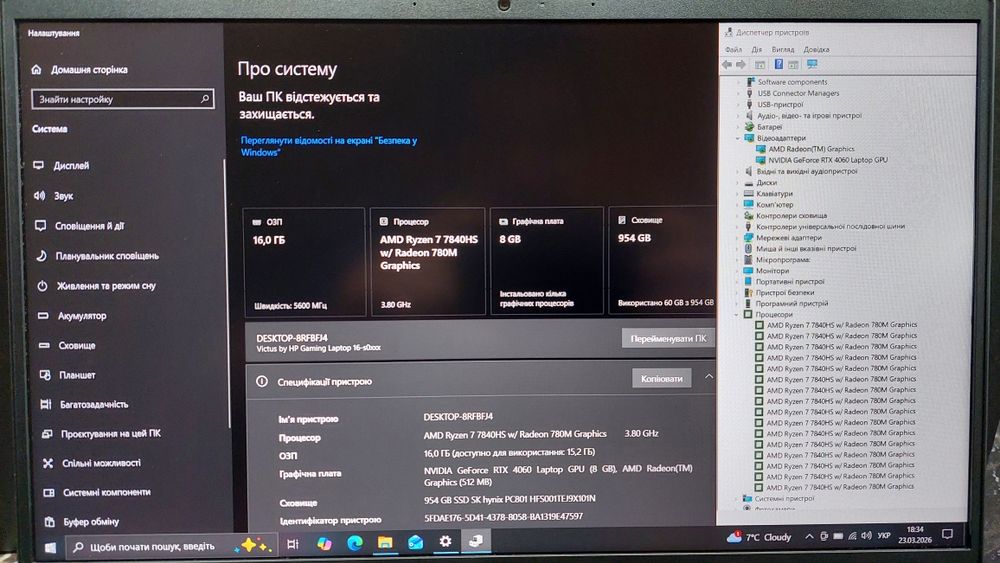Open Домашня сторінка in Settings sidebar
This screenshot has width=1000, height=563.
(x=80, y=69)
